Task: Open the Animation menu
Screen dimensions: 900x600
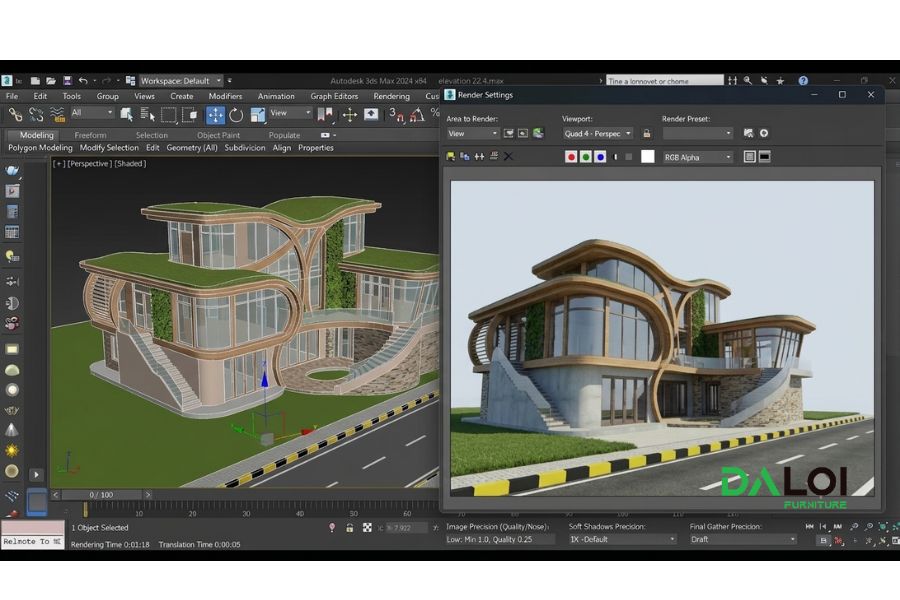Action: (276, 96)
